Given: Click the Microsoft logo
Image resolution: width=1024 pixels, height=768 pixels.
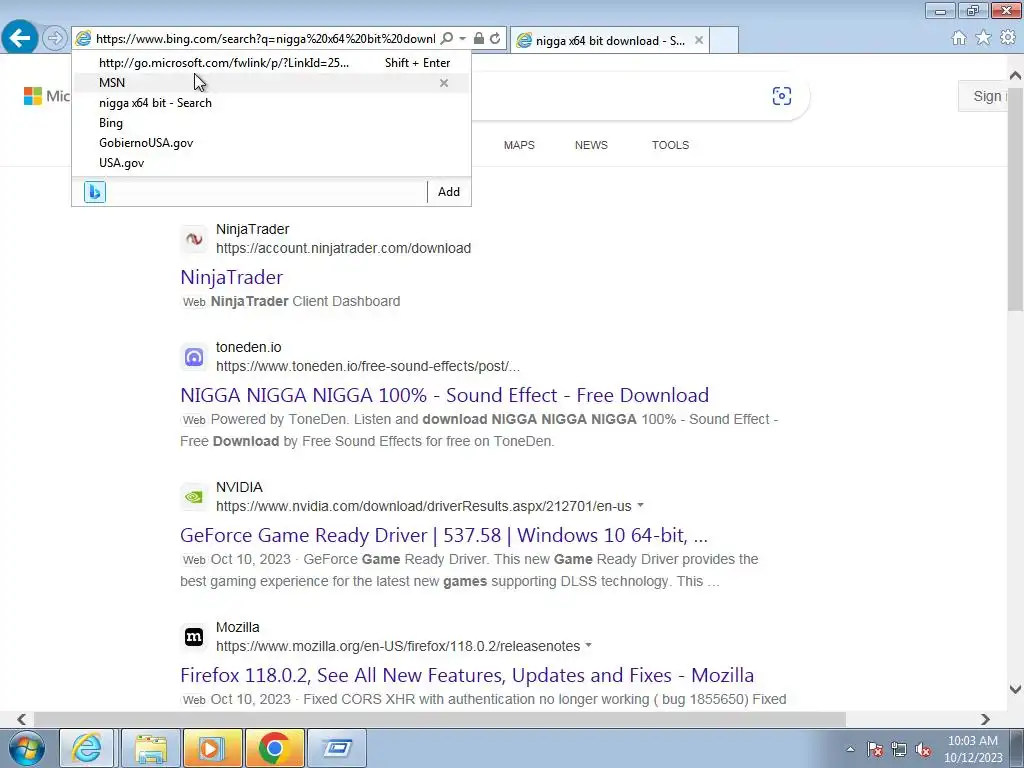Looking at the screenshot, I should click(46, 96).
